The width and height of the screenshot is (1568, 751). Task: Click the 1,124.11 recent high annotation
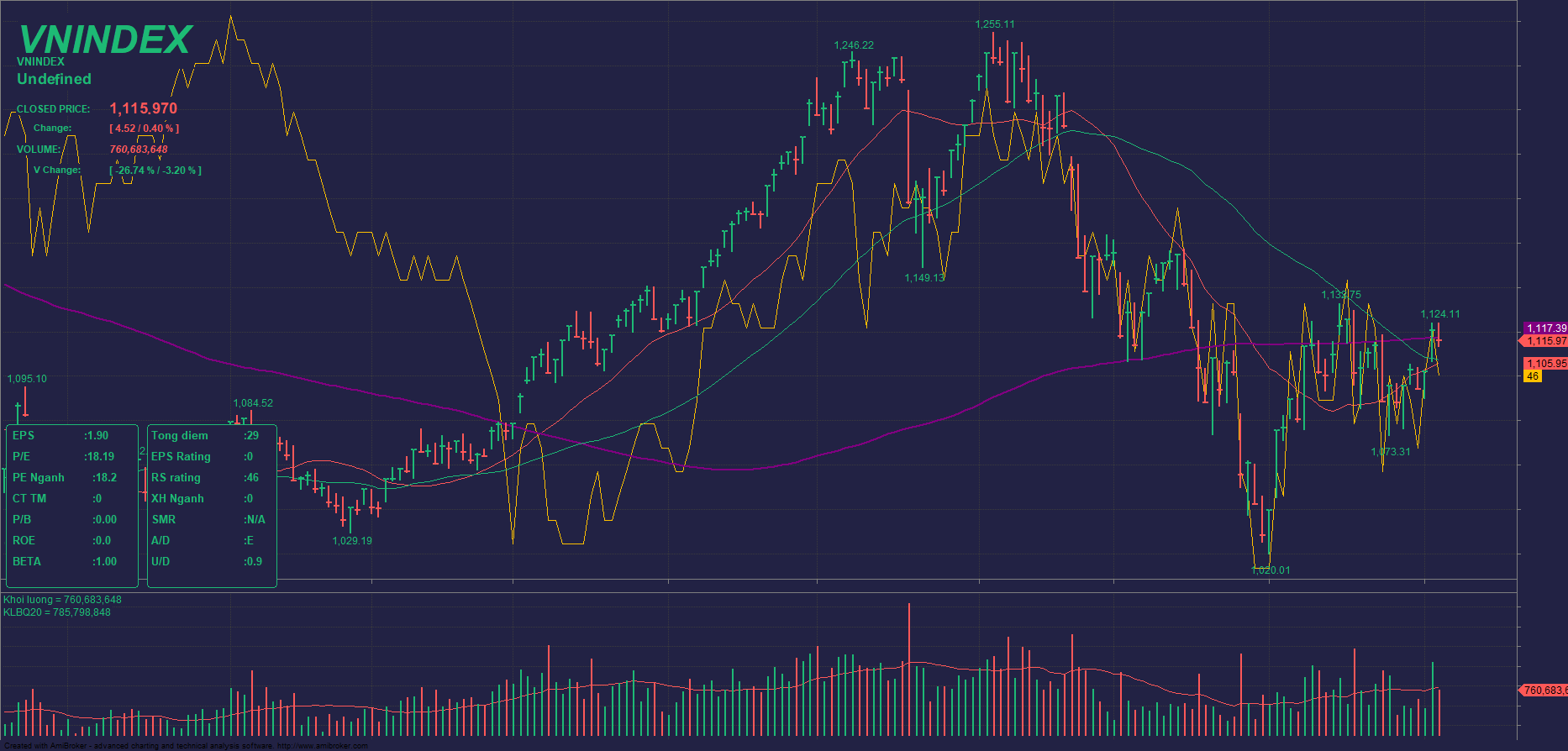tap(1440, 314)
